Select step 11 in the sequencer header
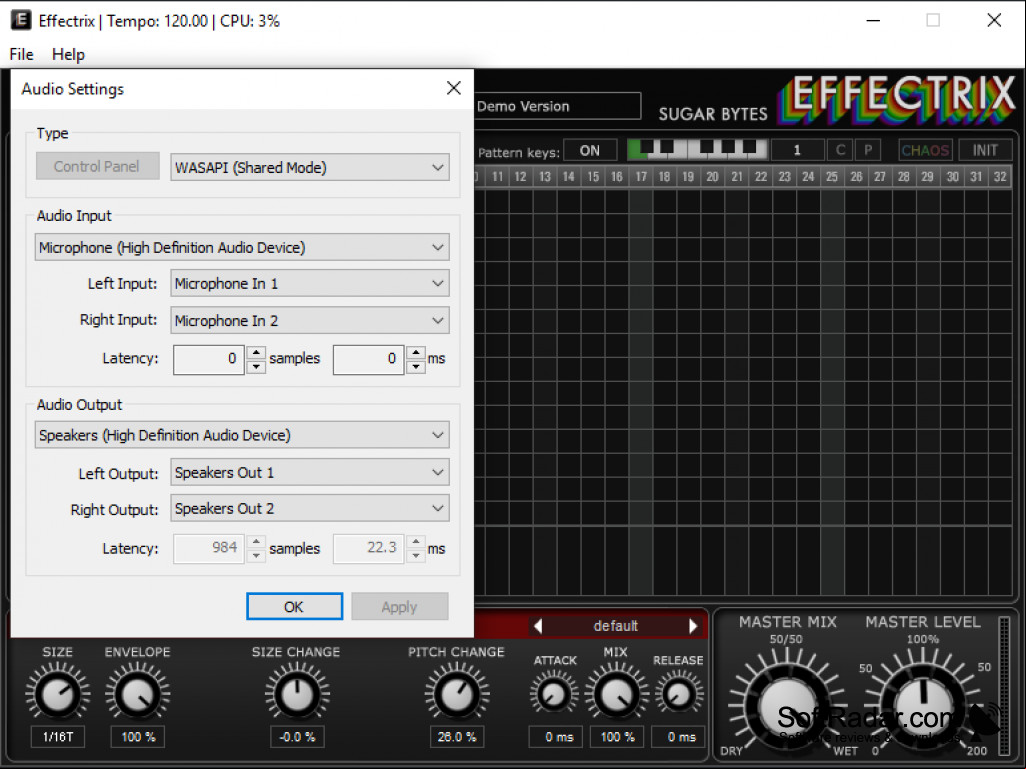1026x769 pixels. pos(497,177)
